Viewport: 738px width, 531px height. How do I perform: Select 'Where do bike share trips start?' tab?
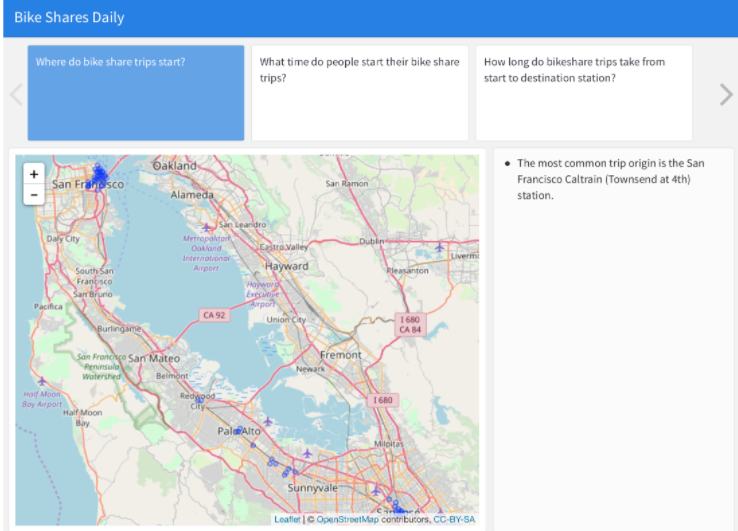tap(136, 93)
